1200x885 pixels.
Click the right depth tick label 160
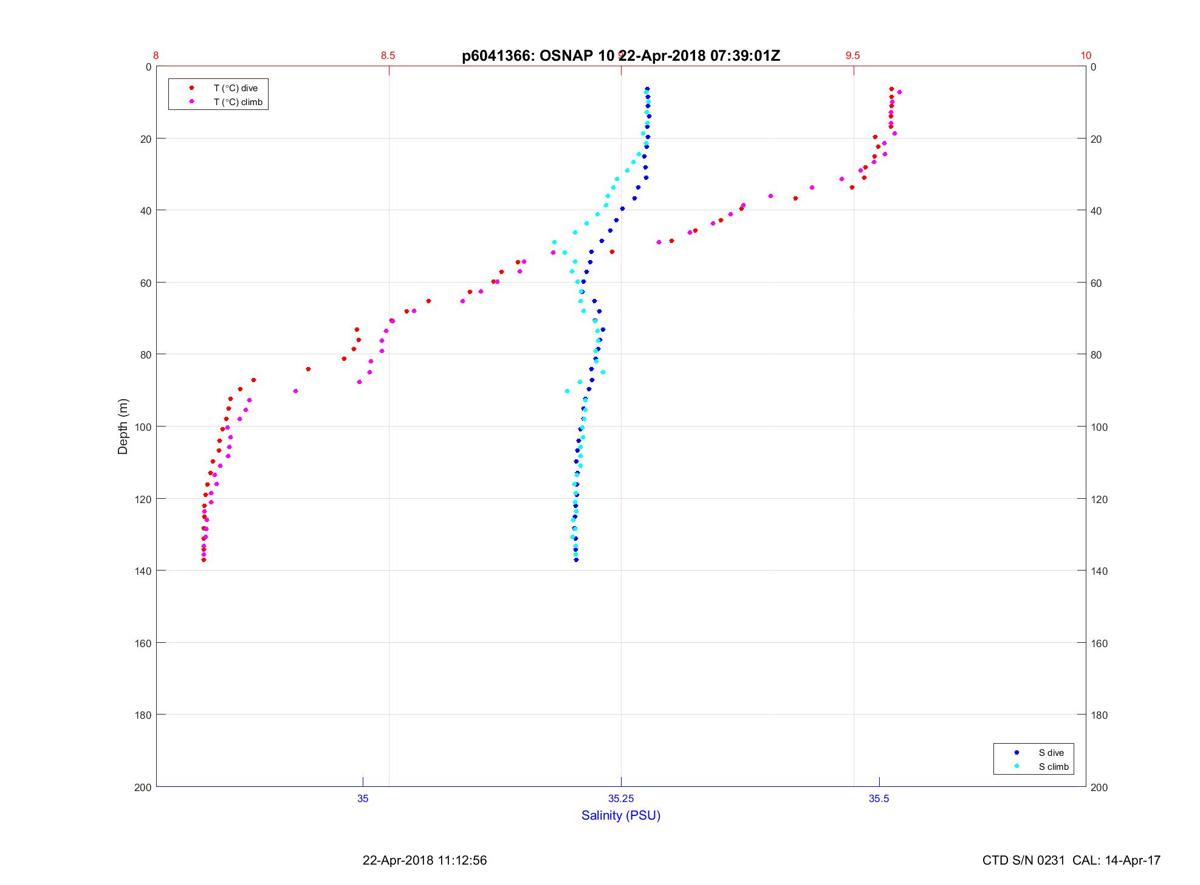[1100, 643]
